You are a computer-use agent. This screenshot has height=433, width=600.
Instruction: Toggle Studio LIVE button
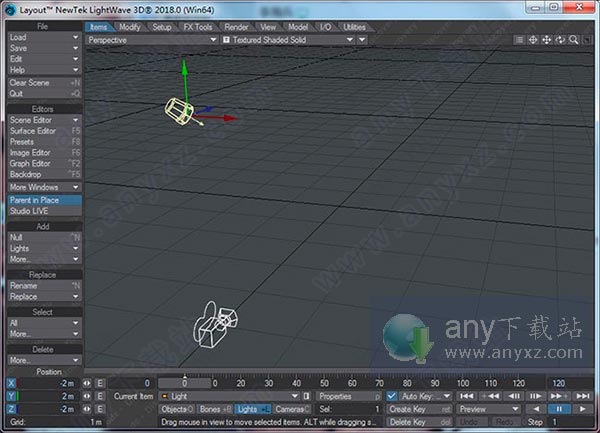pyautogui.click(x=44, y=211)
